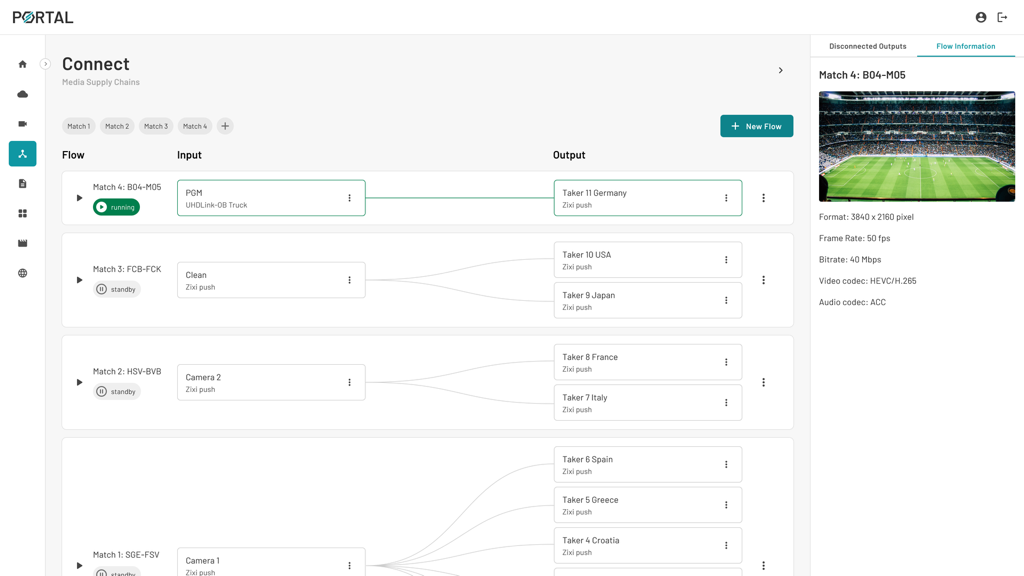This screenshot has width=1024, height=576.
Task: Click the globe icon in the sidebar
Action: pyautogui.click(x=22, y=273)
